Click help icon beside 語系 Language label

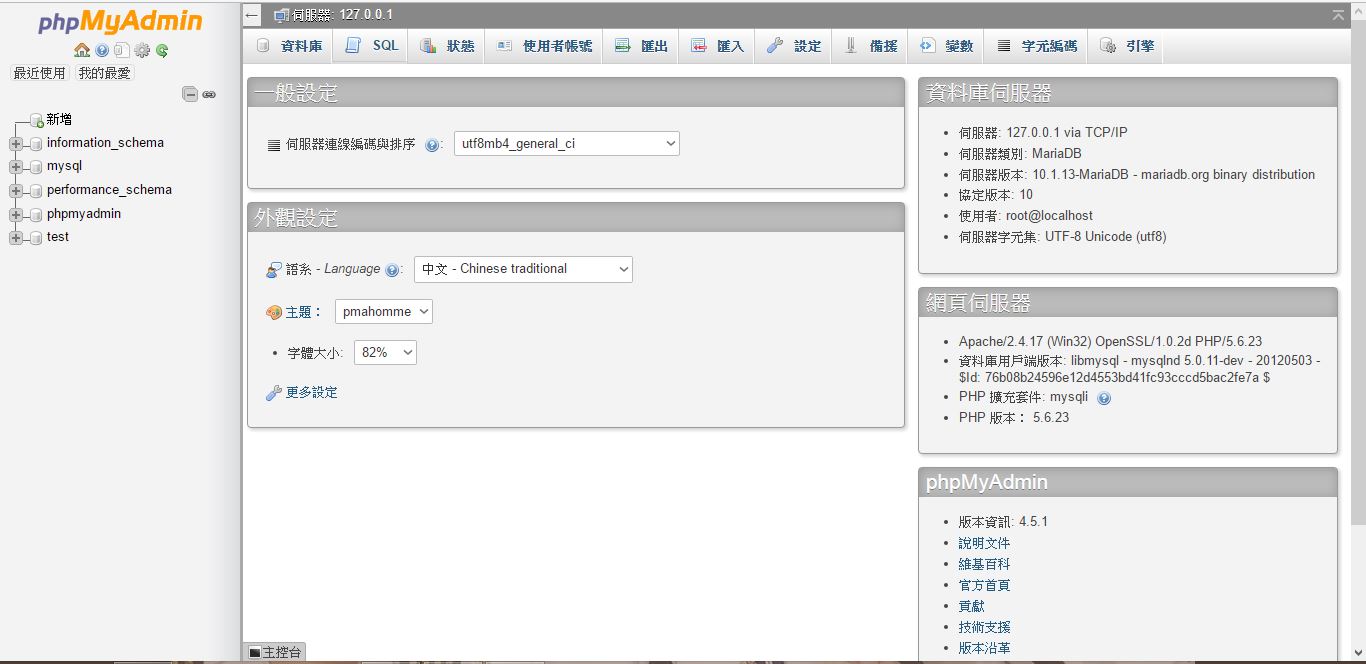(392, 270)
